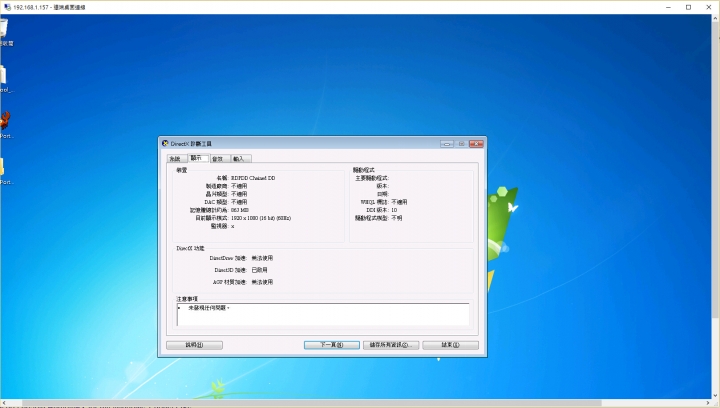Minimize the DirectX diagnostic dialog
This screenshot has height=408, width=720.
447,144
